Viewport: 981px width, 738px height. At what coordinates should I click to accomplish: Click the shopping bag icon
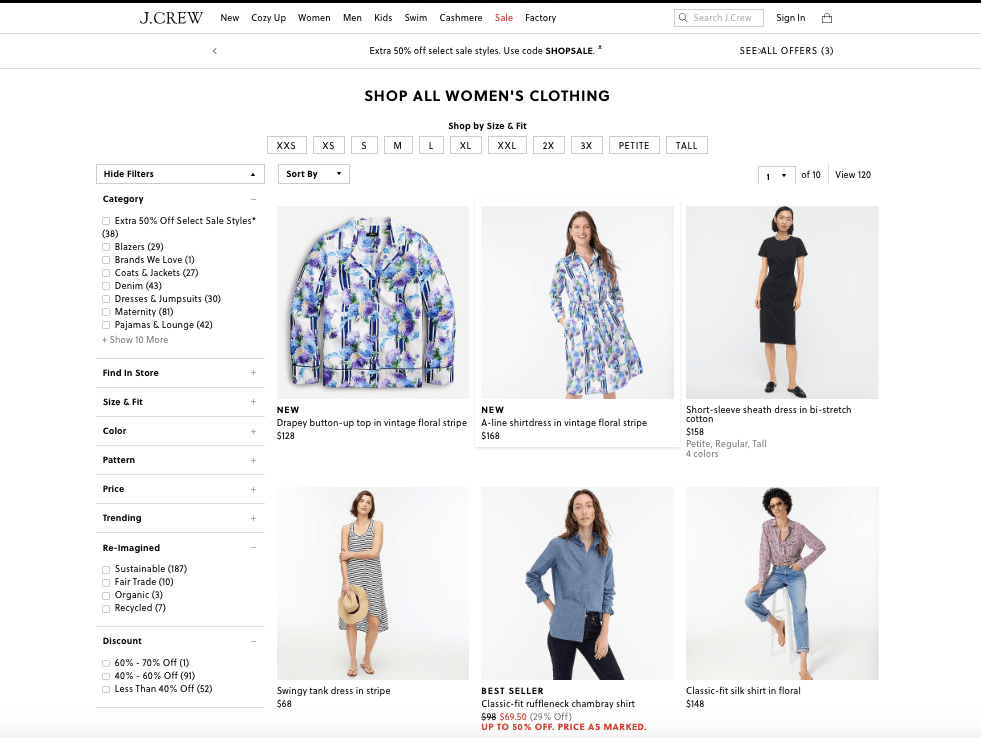pyautogui.click(x=826, y=18)
